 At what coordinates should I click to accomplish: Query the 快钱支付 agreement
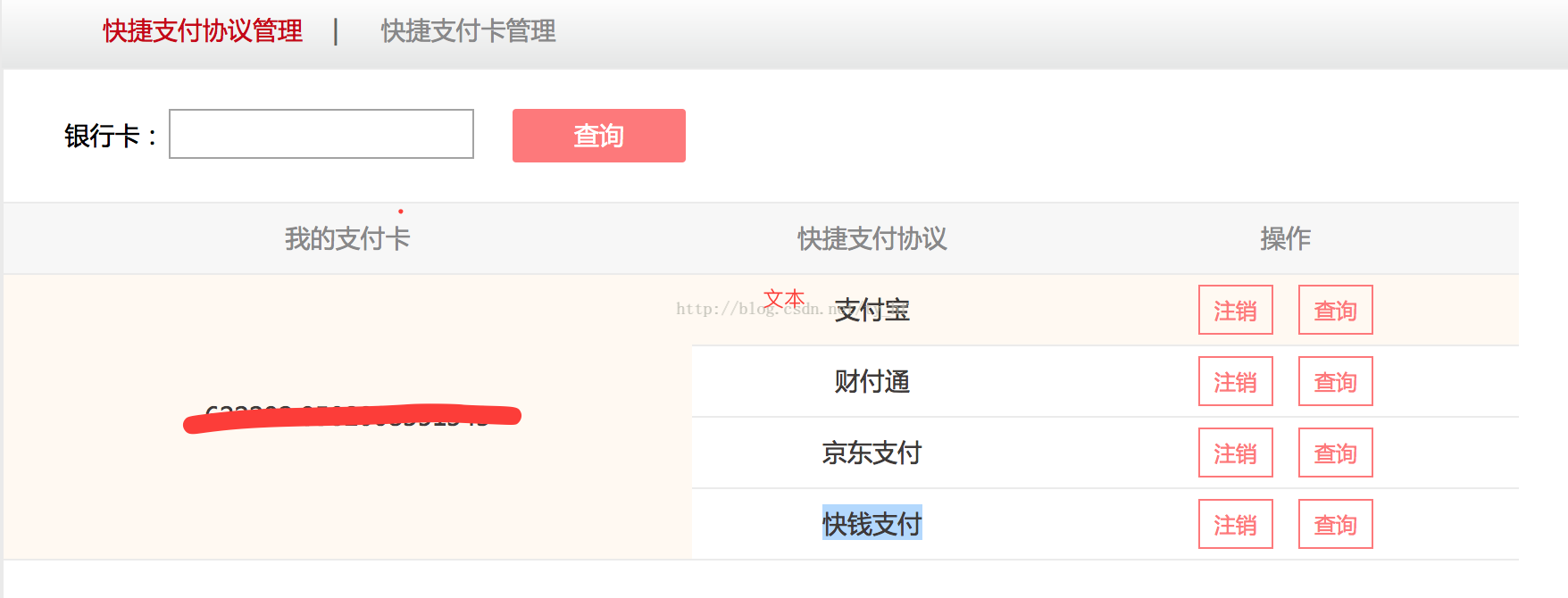1335,524
